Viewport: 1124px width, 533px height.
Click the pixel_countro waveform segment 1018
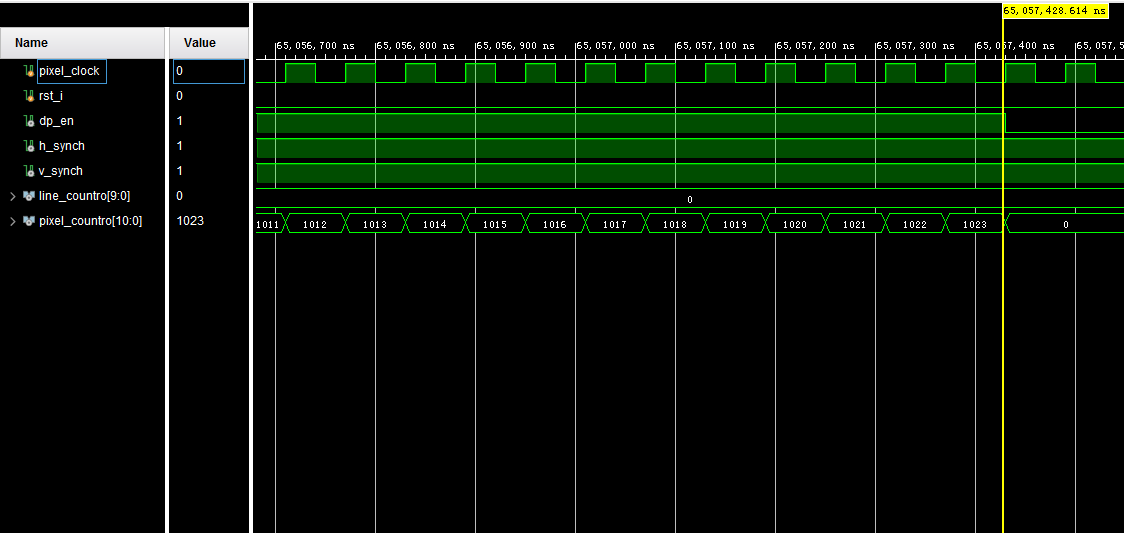675,224
